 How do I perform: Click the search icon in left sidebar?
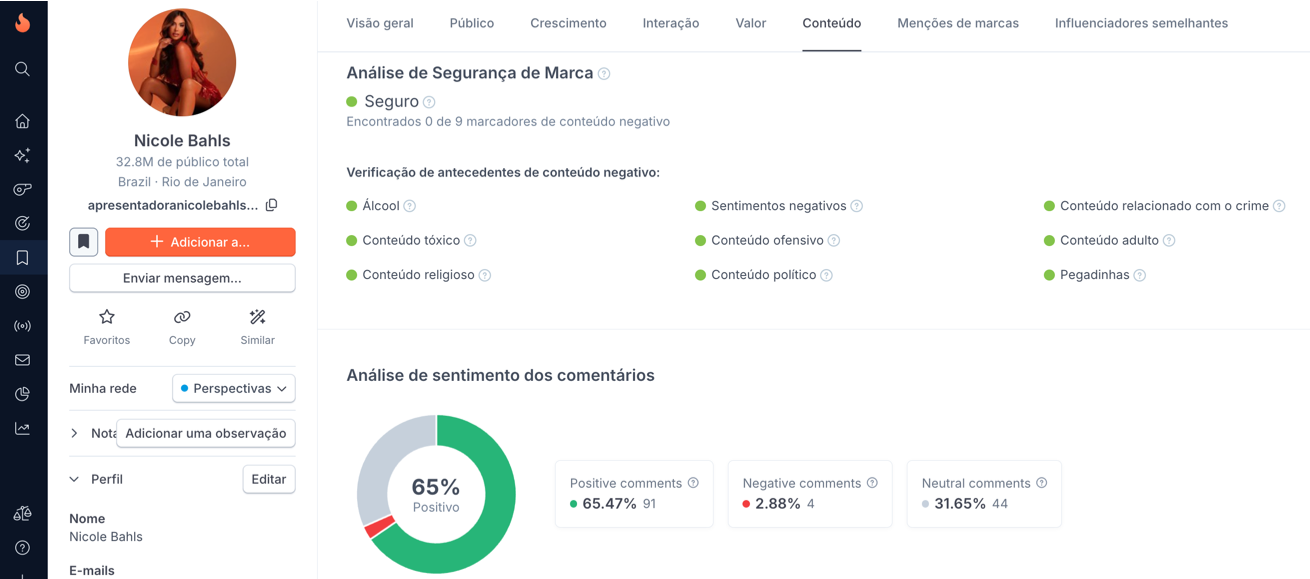click(x=22, y=69)
